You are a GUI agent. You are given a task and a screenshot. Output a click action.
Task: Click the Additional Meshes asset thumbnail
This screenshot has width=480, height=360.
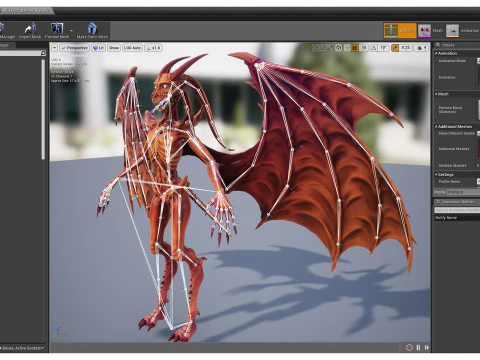[479, 149]
